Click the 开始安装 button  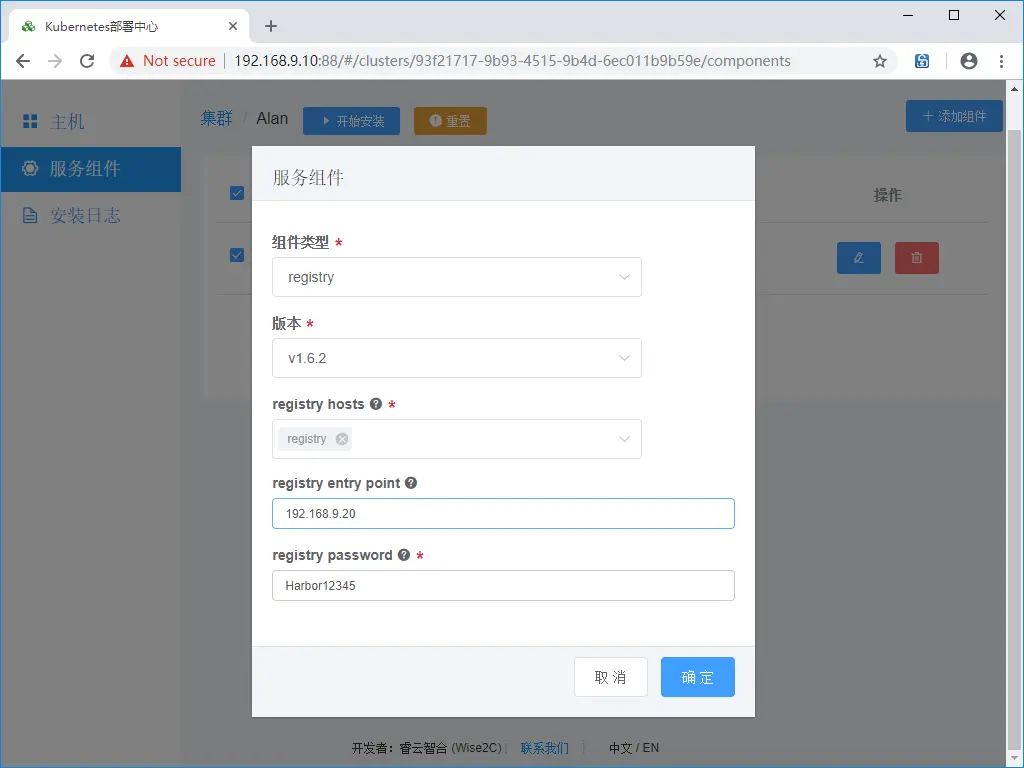tap(351, 121)
